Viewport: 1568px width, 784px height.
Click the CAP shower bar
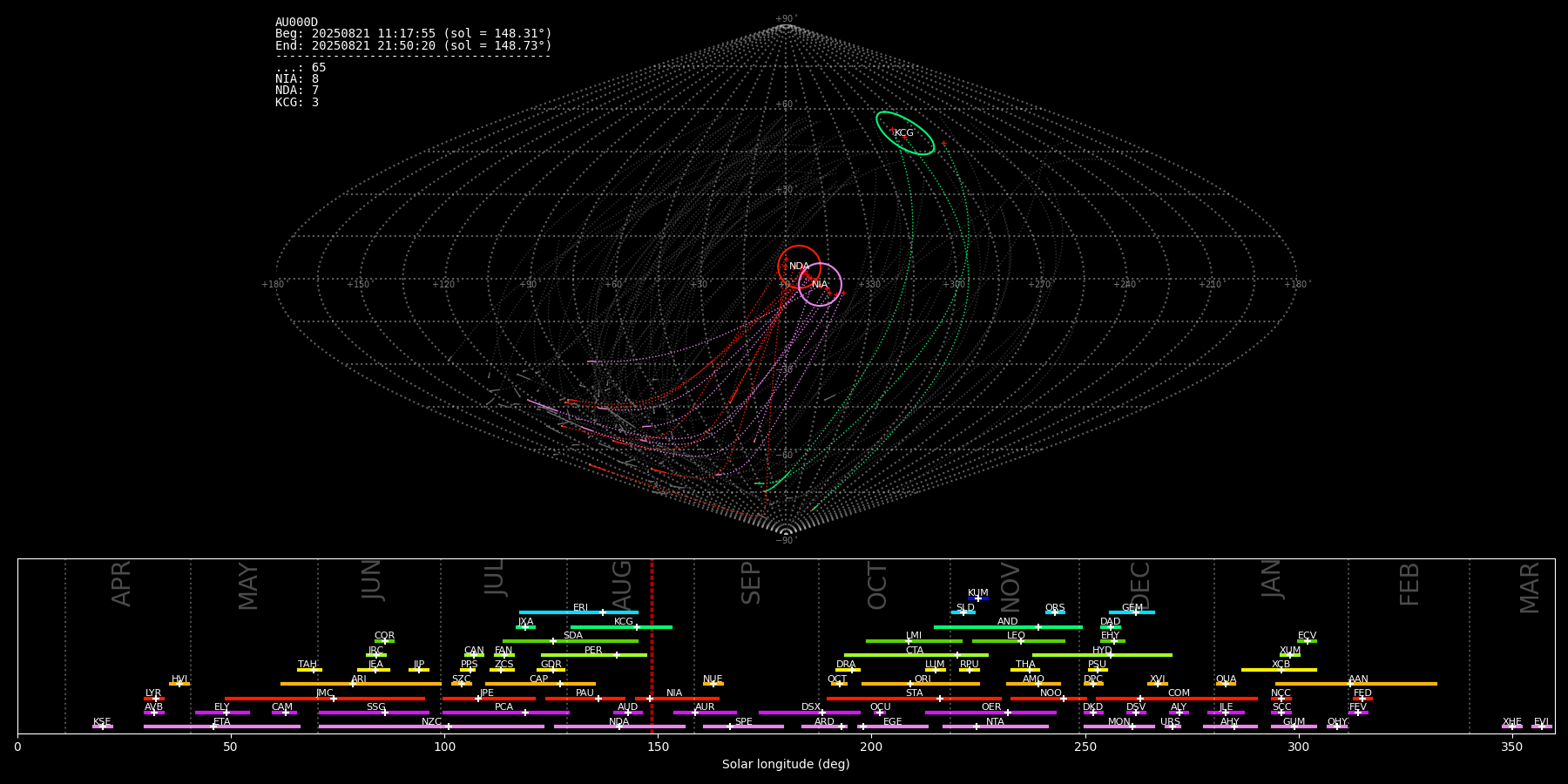coord(540,684)
